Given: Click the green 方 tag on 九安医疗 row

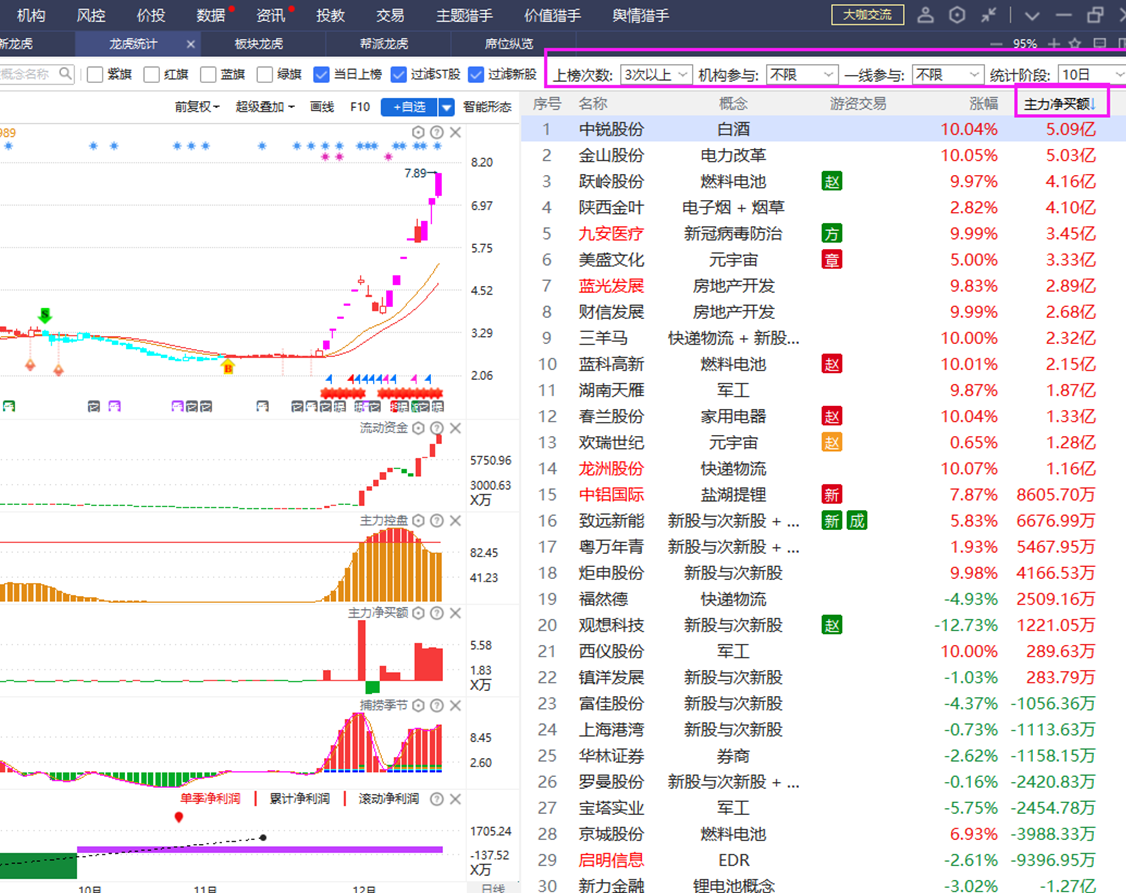Looking at the screenshot, I should click(x=832, y=233).
